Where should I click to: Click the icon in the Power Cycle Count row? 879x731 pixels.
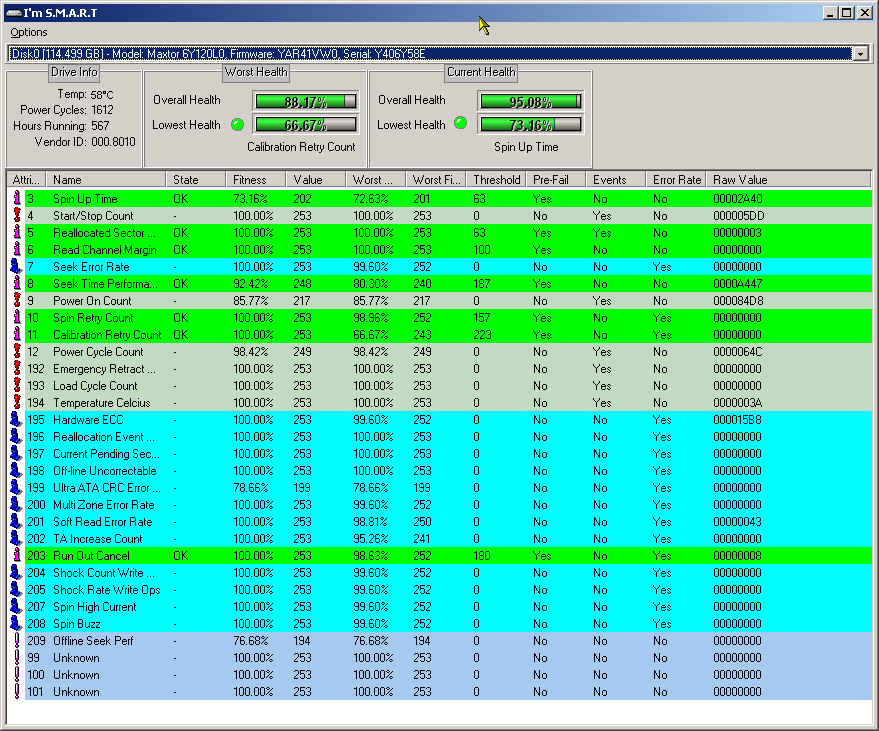tap(17, 351)
